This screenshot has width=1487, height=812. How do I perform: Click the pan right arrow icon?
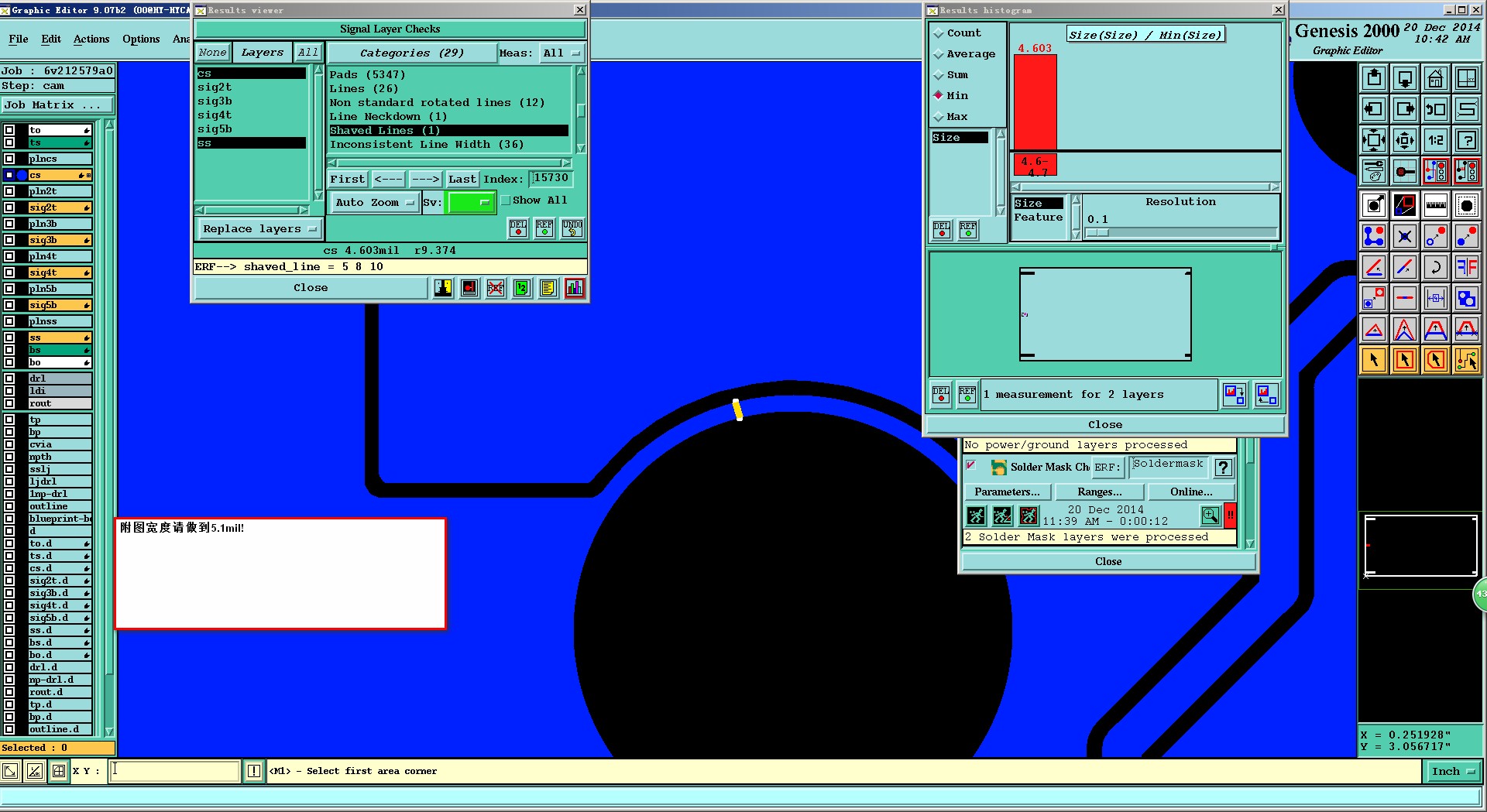point(1404,109)
